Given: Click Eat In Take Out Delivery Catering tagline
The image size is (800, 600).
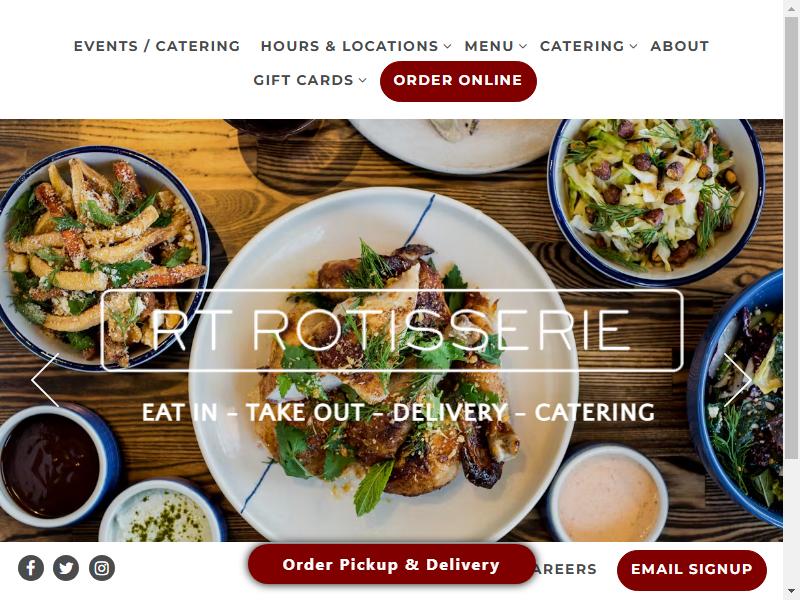Looking at the screenshot, I should (x=398, y=412).
